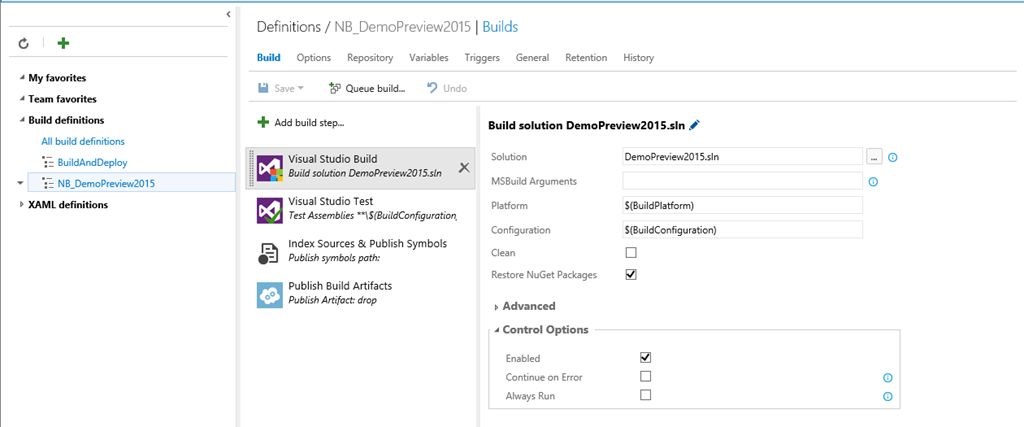
Task: Open the General tab
Action: pyautogui.click(x=532, y=57)
